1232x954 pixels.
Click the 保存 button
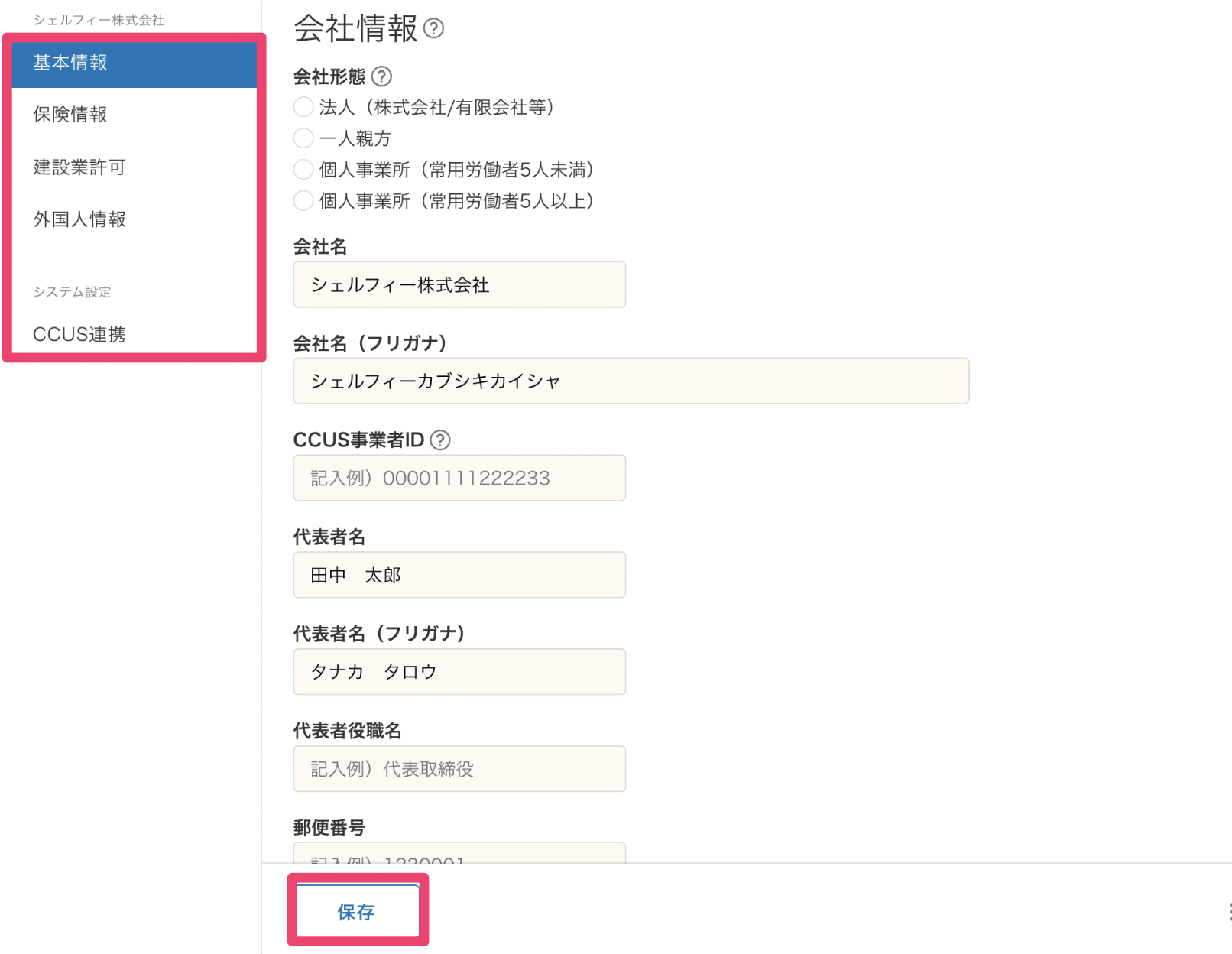[357, 911]
